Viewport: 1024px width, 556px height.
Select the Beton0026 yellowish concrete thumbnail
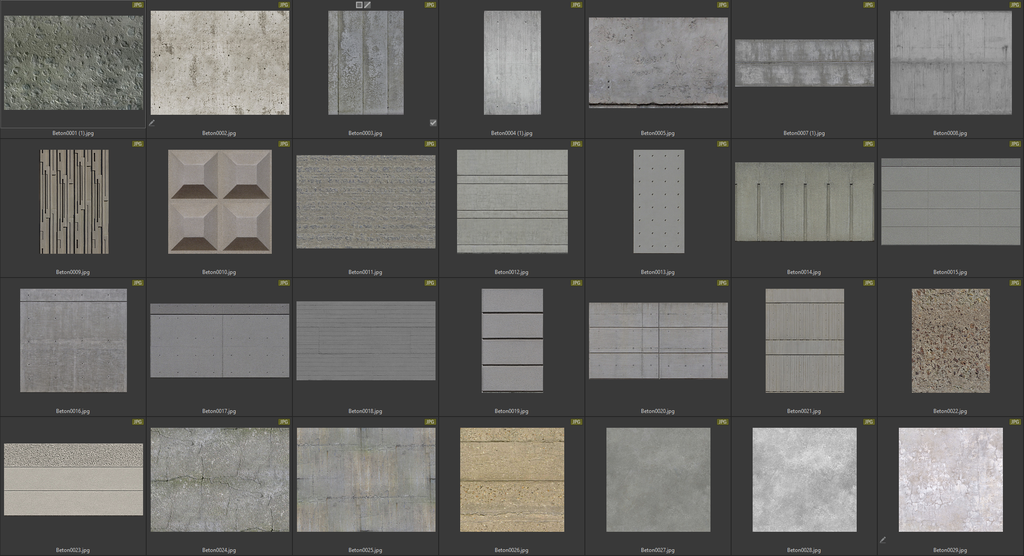click(512, 479)
